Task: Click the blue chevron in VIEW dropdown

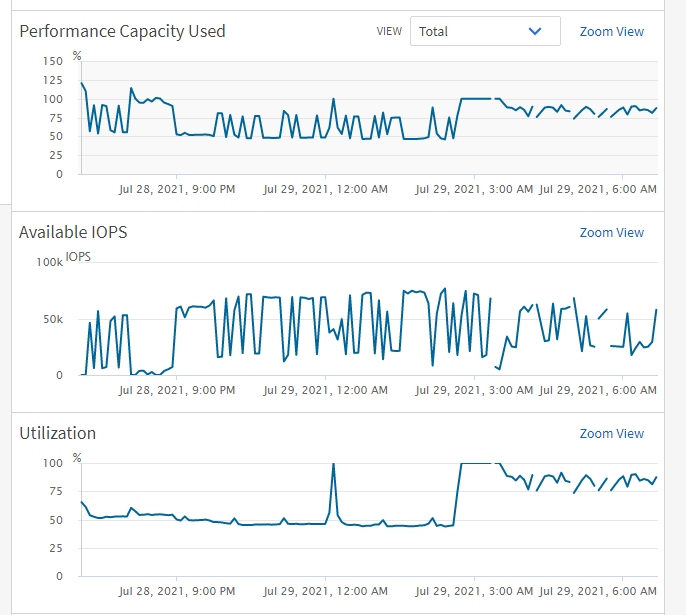Action: (535, 31)
